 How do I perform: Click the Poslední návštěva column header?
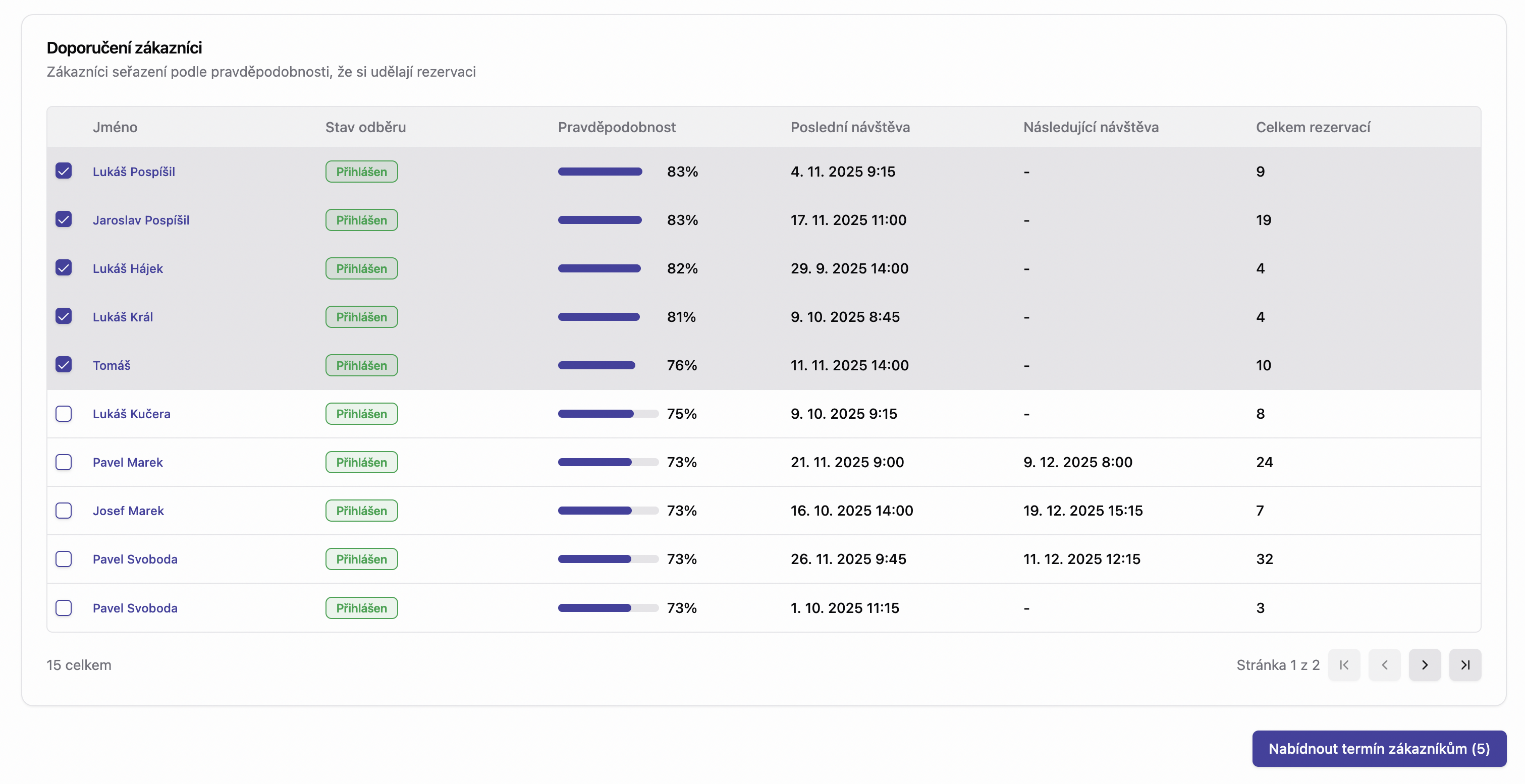849,127
